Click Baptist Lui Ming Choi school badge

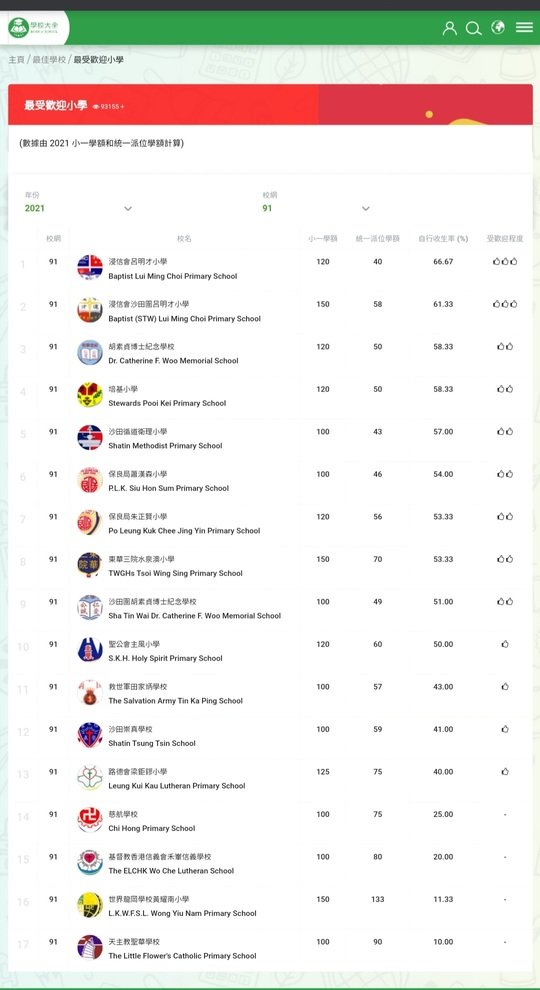point(90,267)
